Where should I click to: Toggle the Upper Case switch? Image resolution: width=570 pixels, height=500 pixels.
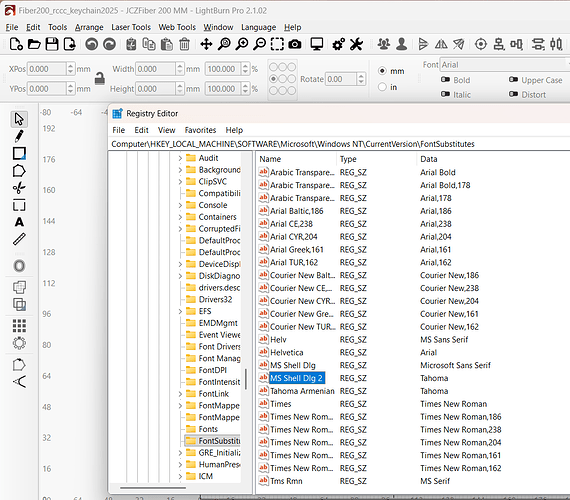pyautogui.click(x=513, y=80)
